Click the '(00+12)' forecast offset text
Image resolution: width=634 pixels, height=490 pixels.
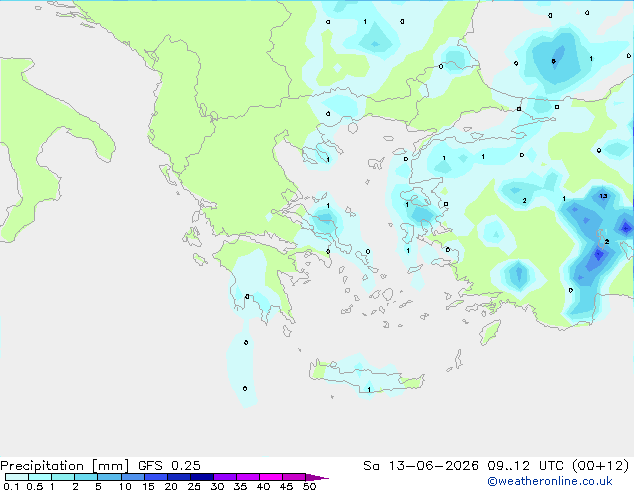pyautogui.click(x=600, y=466)
